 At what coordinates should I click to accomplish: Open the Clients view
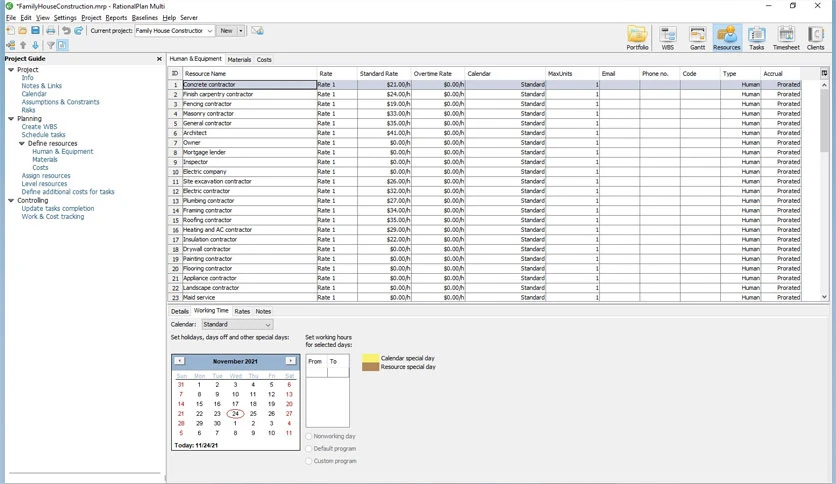(x=815, y=38)
